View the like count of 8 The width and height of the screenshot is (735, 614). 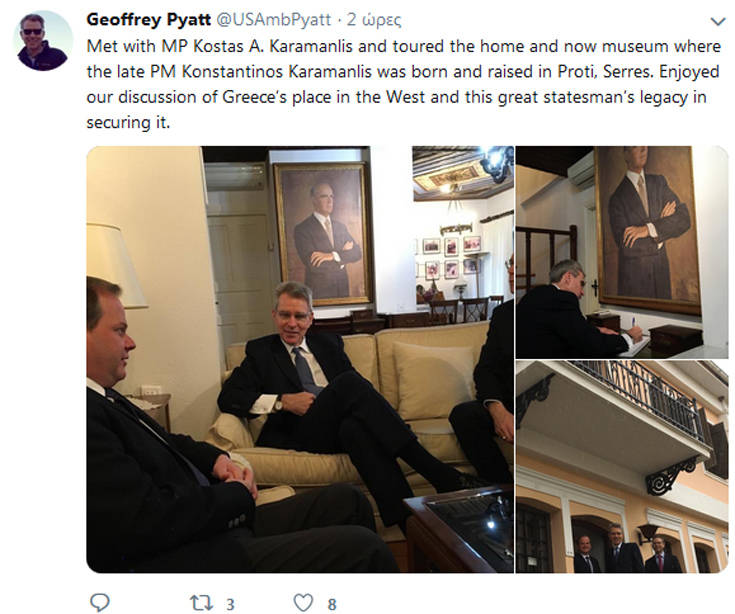(332, 603)
